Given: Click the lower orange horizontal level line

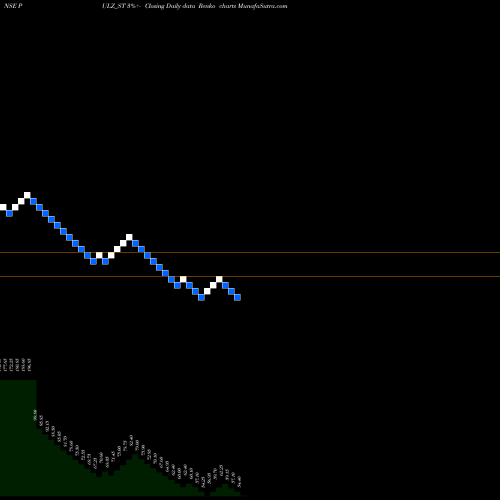Looking at the screenshot, I should pos(250,277).
